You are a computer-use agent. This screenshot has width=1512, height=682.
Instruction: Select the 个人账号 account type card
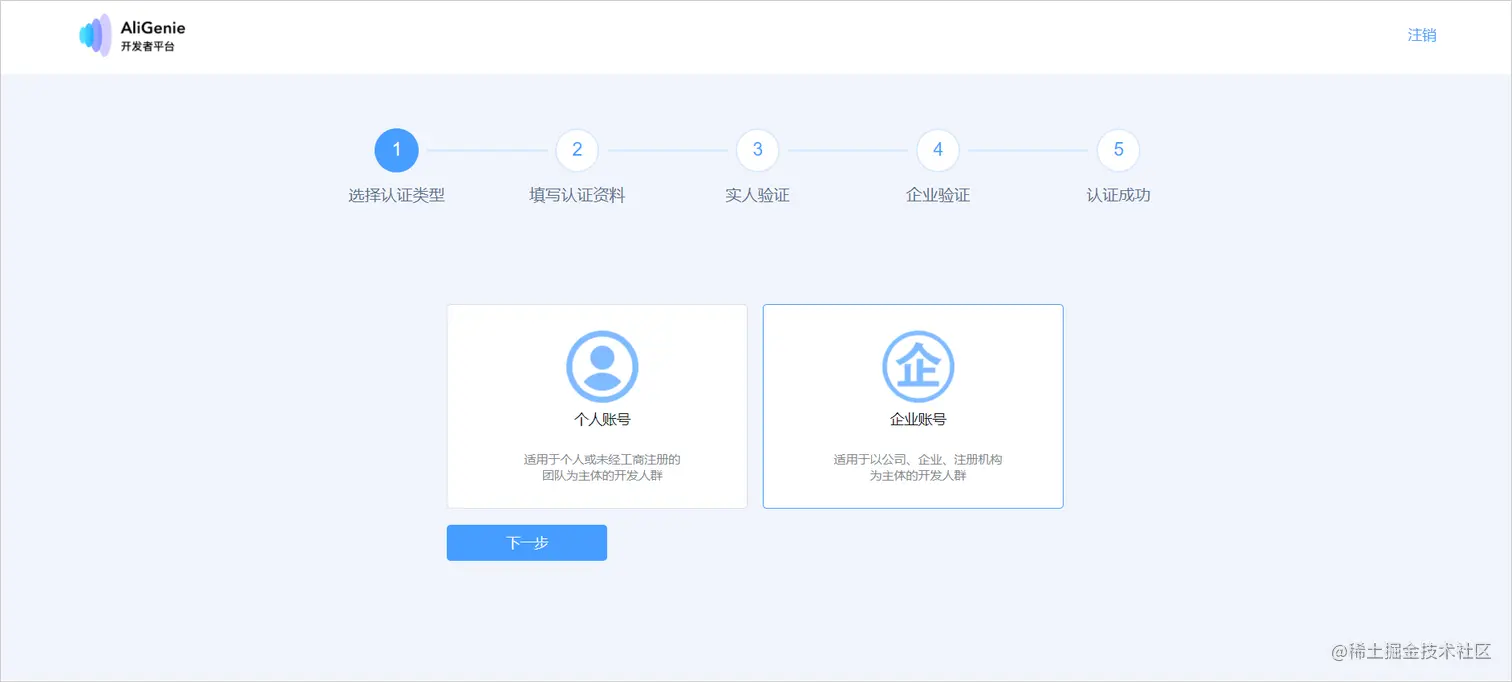(597, 406)
